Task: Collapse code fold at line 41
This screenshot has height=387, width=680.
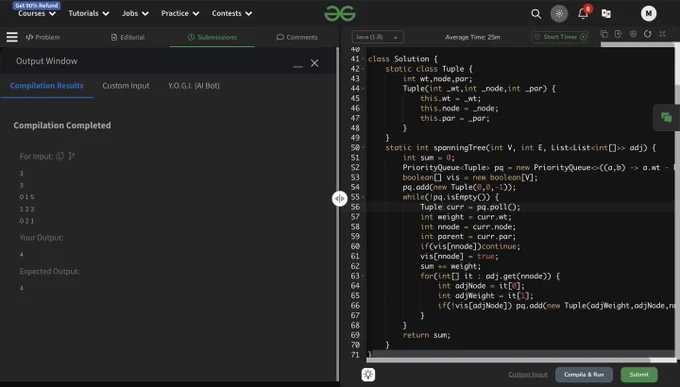Action: pos(363,59)
